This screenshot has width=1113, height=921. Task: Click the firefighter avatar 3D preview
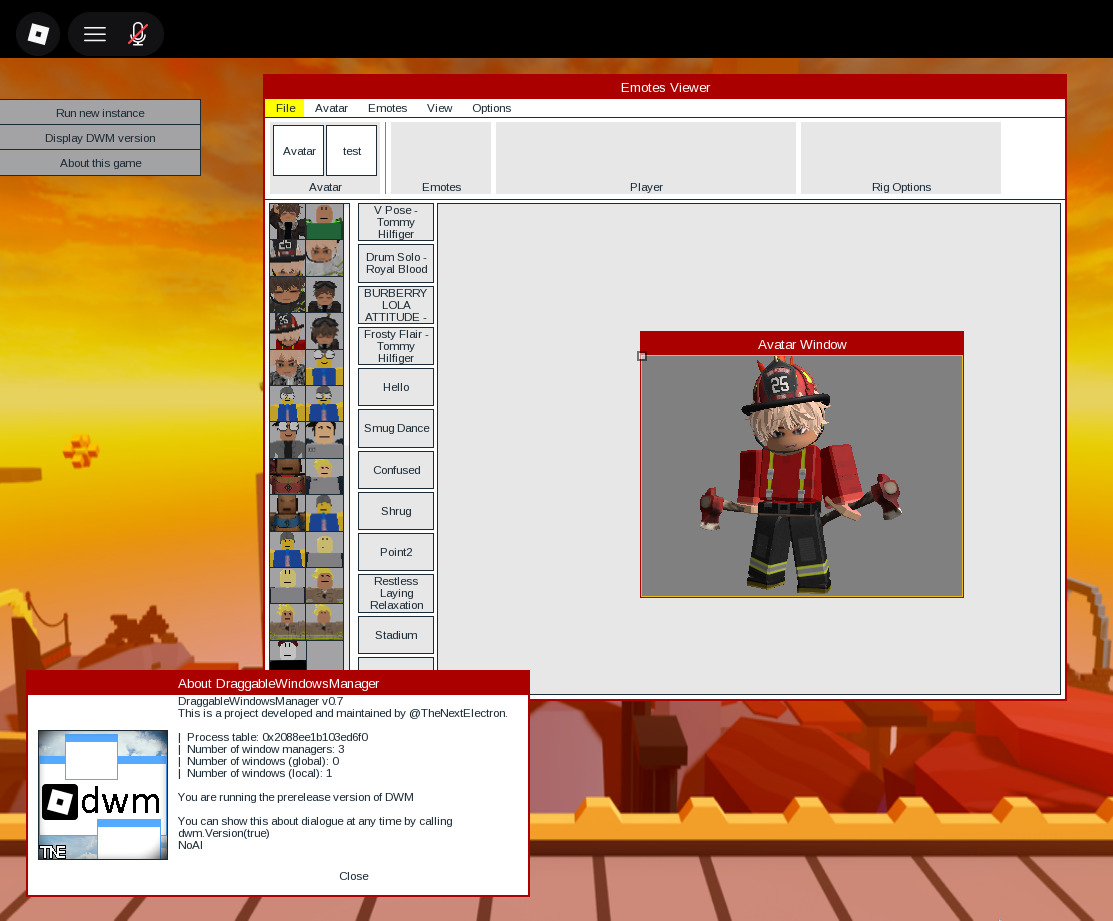(x=801, y=476)
